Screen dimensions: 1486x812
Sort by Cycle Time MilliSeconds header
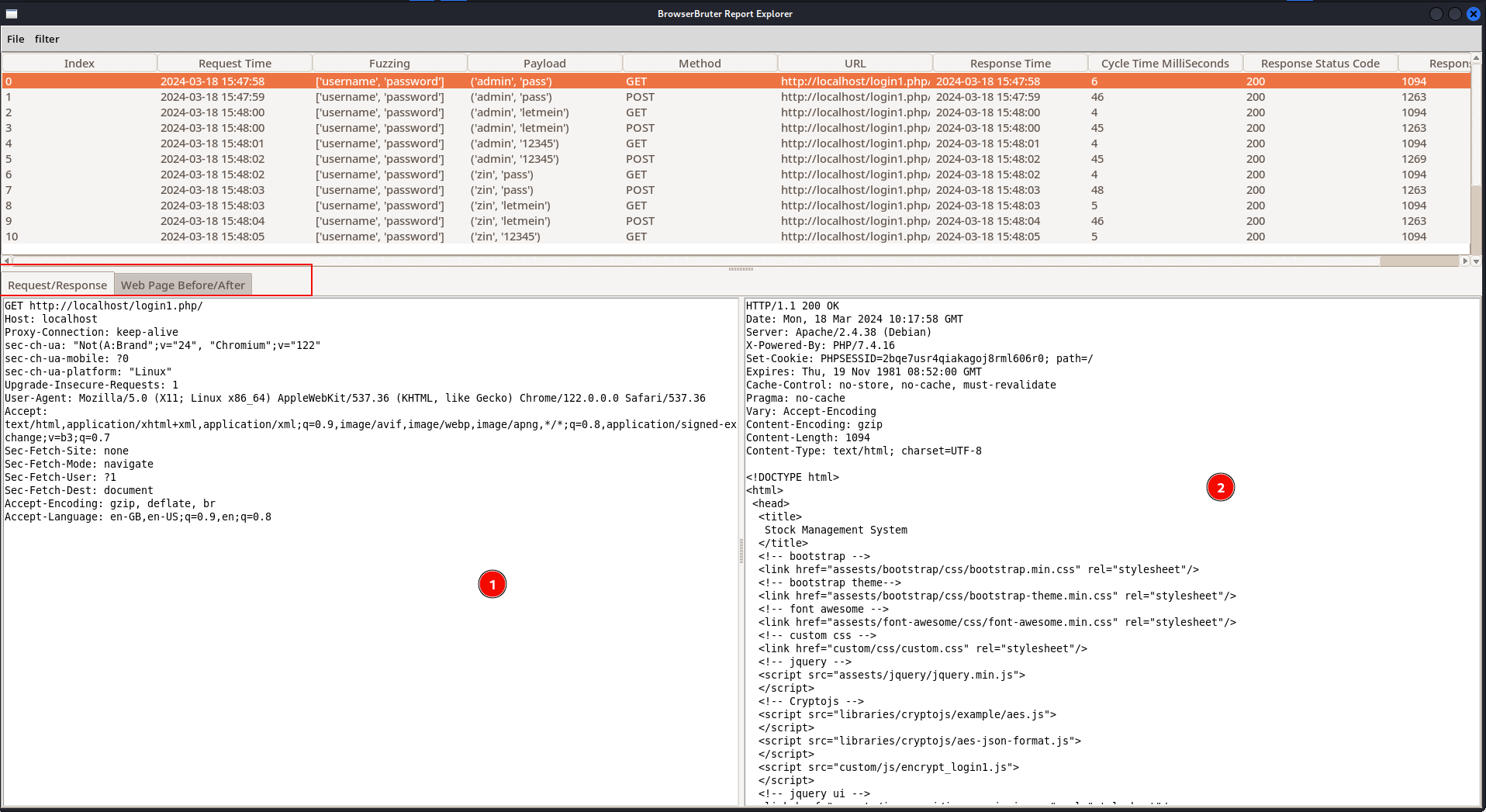pos(1165,63)
